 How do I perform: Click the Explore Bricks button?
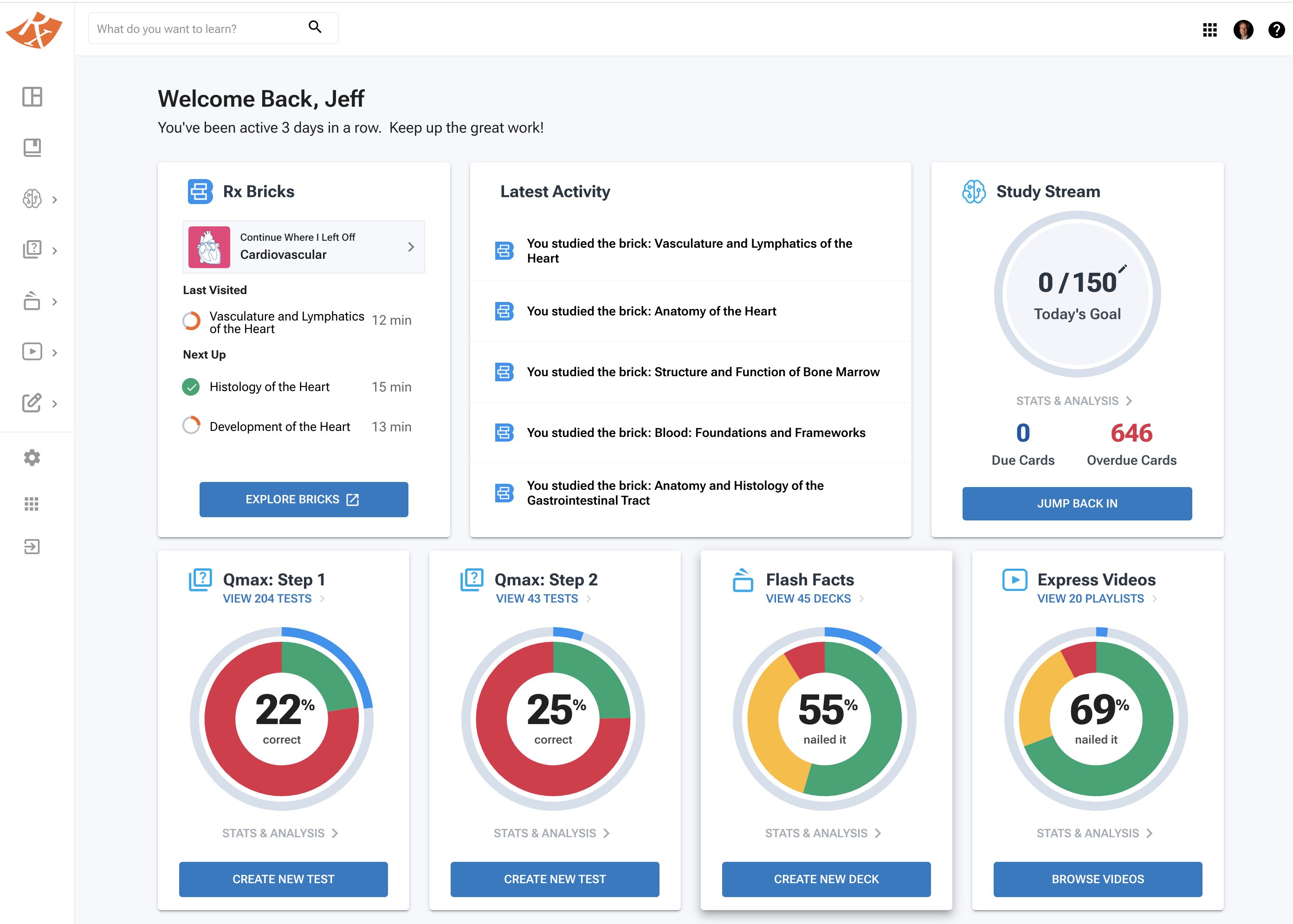click(304, 499)
